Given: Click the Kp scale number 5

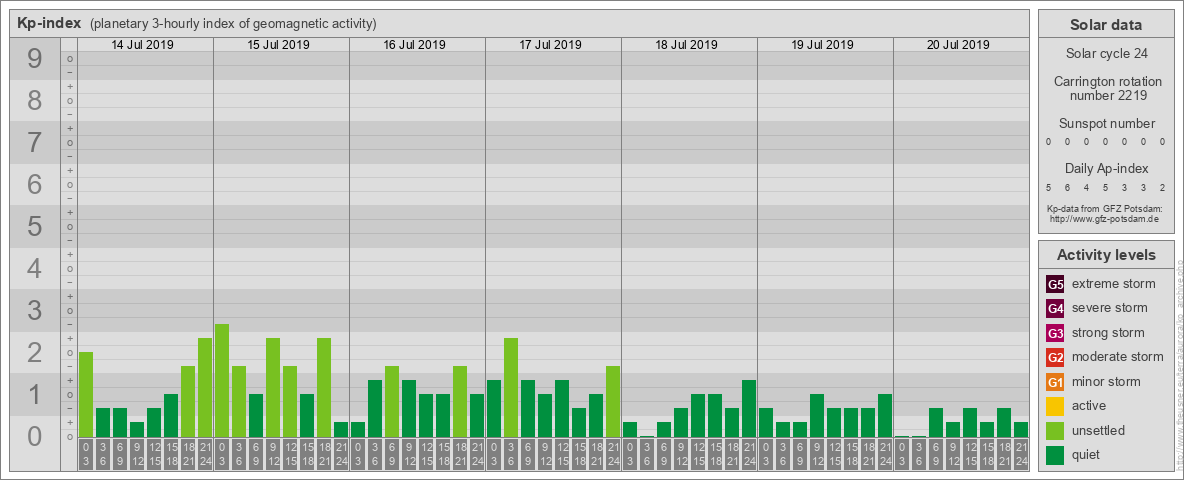Looking at the screenshot, I should click(x=35, y=226).
